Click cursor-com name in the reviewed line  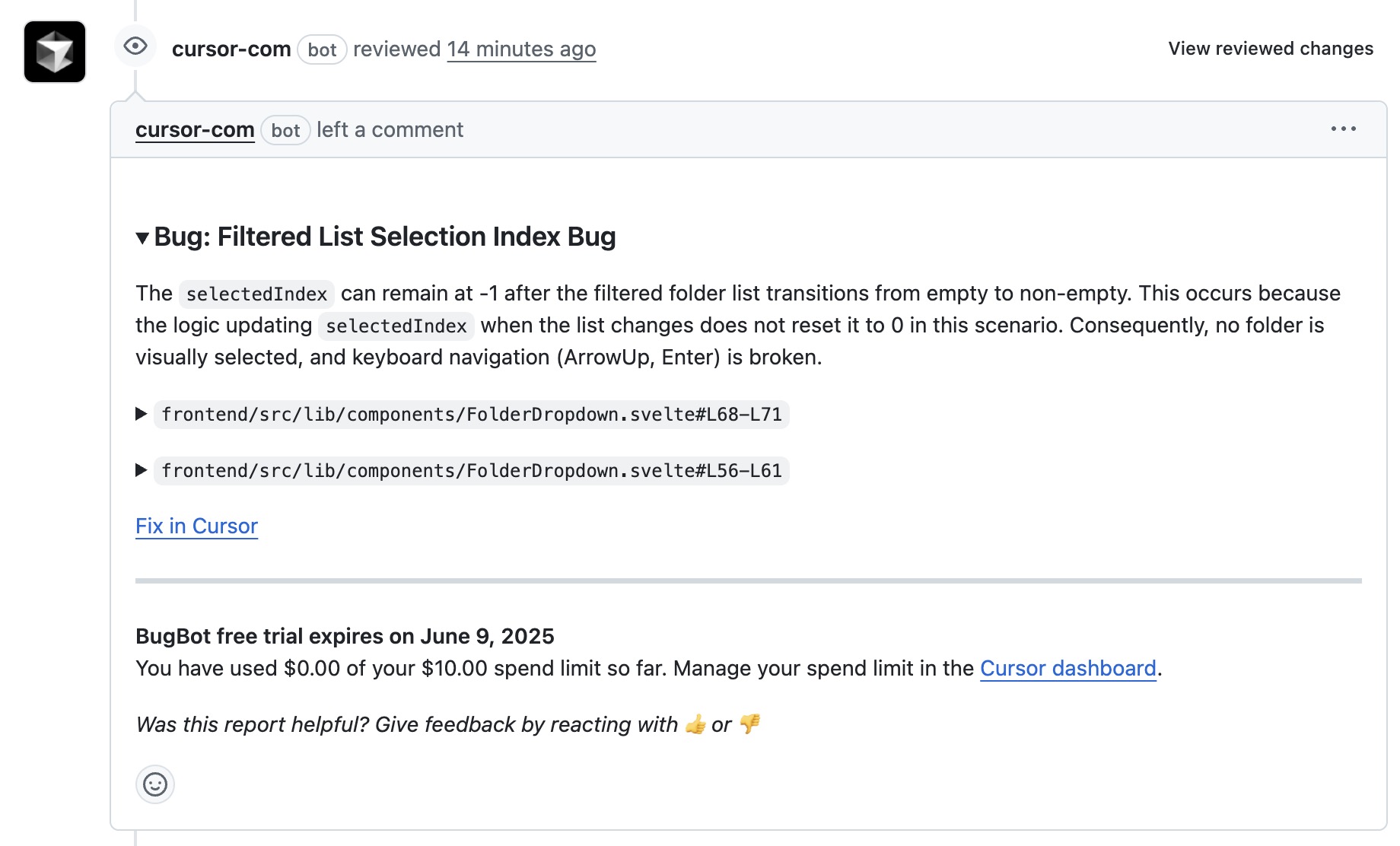pos(231,49)
